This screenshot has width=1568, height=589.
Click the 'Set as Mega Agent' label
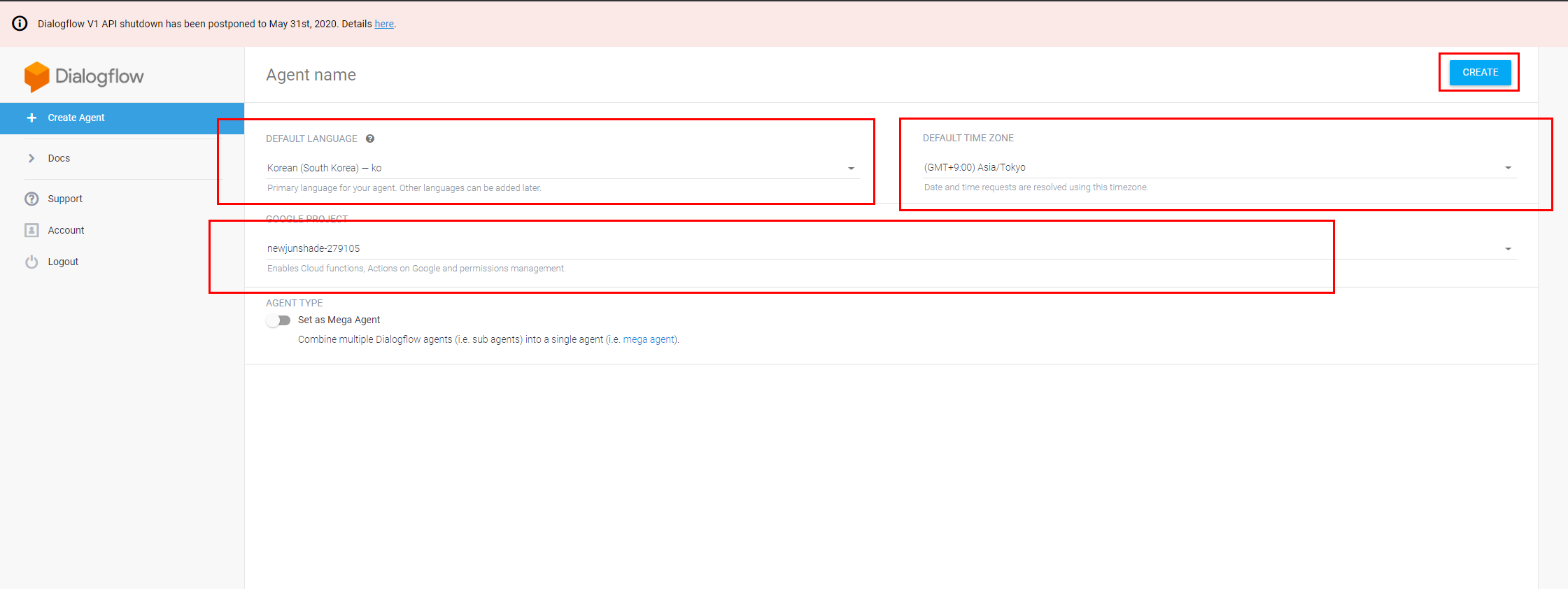(339, 320)
